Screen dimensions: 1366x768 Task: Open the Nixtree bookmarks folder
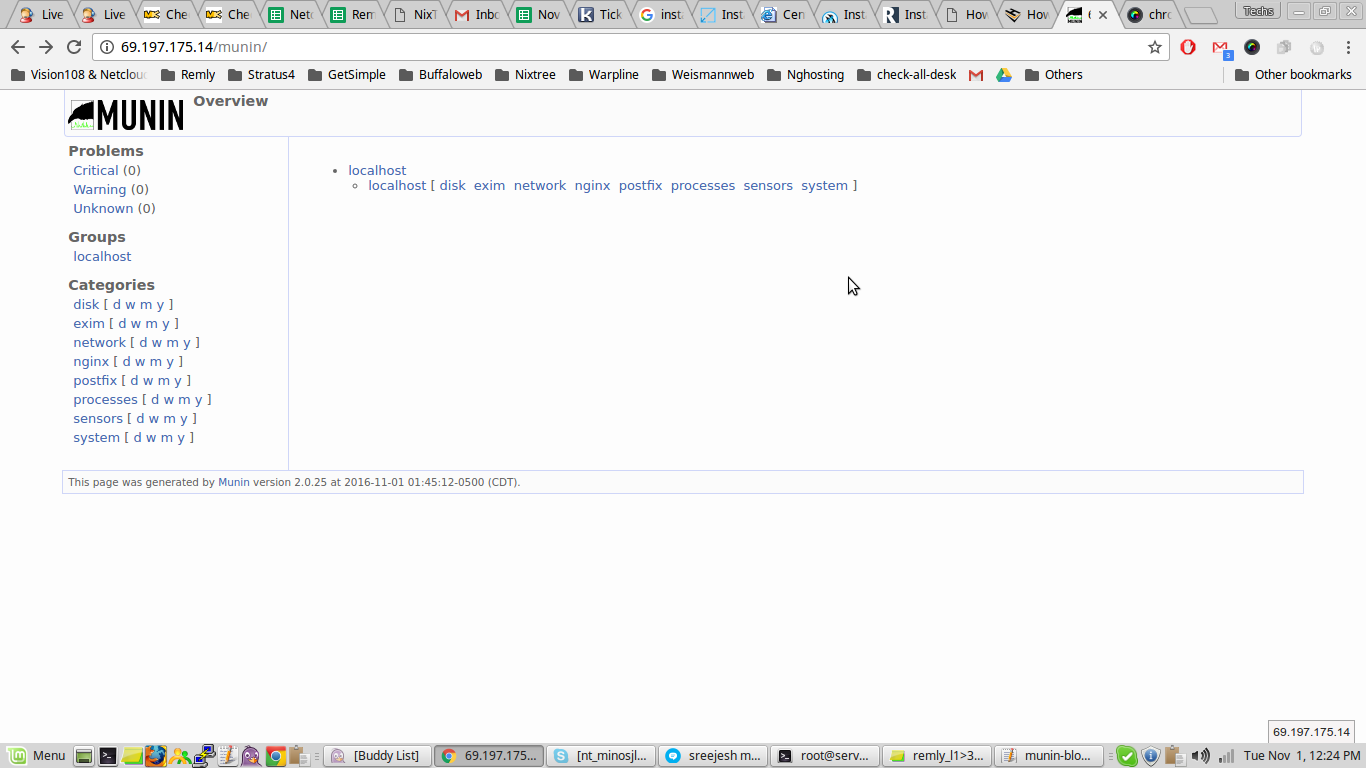[x=525, y=75]
